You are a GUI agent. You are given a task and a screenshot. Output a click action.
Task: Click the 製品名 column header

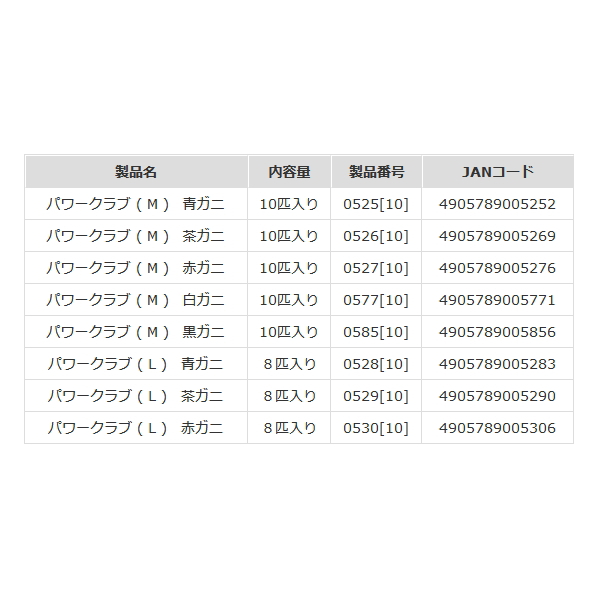click(136, 172)
